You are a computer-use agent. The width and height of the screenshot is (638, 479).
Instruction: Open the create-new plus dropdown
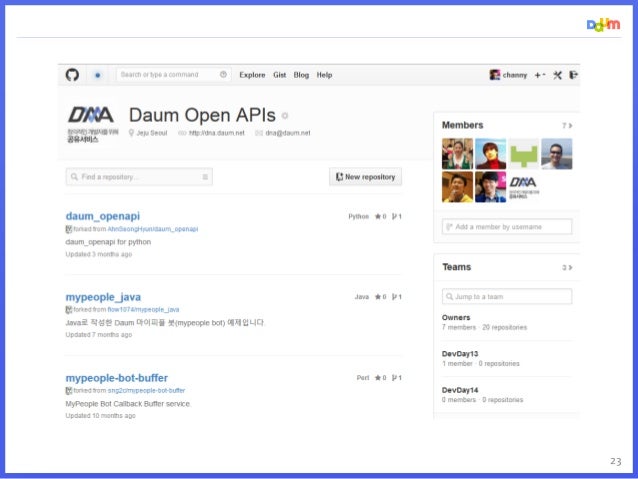click(x=540, y=75)
